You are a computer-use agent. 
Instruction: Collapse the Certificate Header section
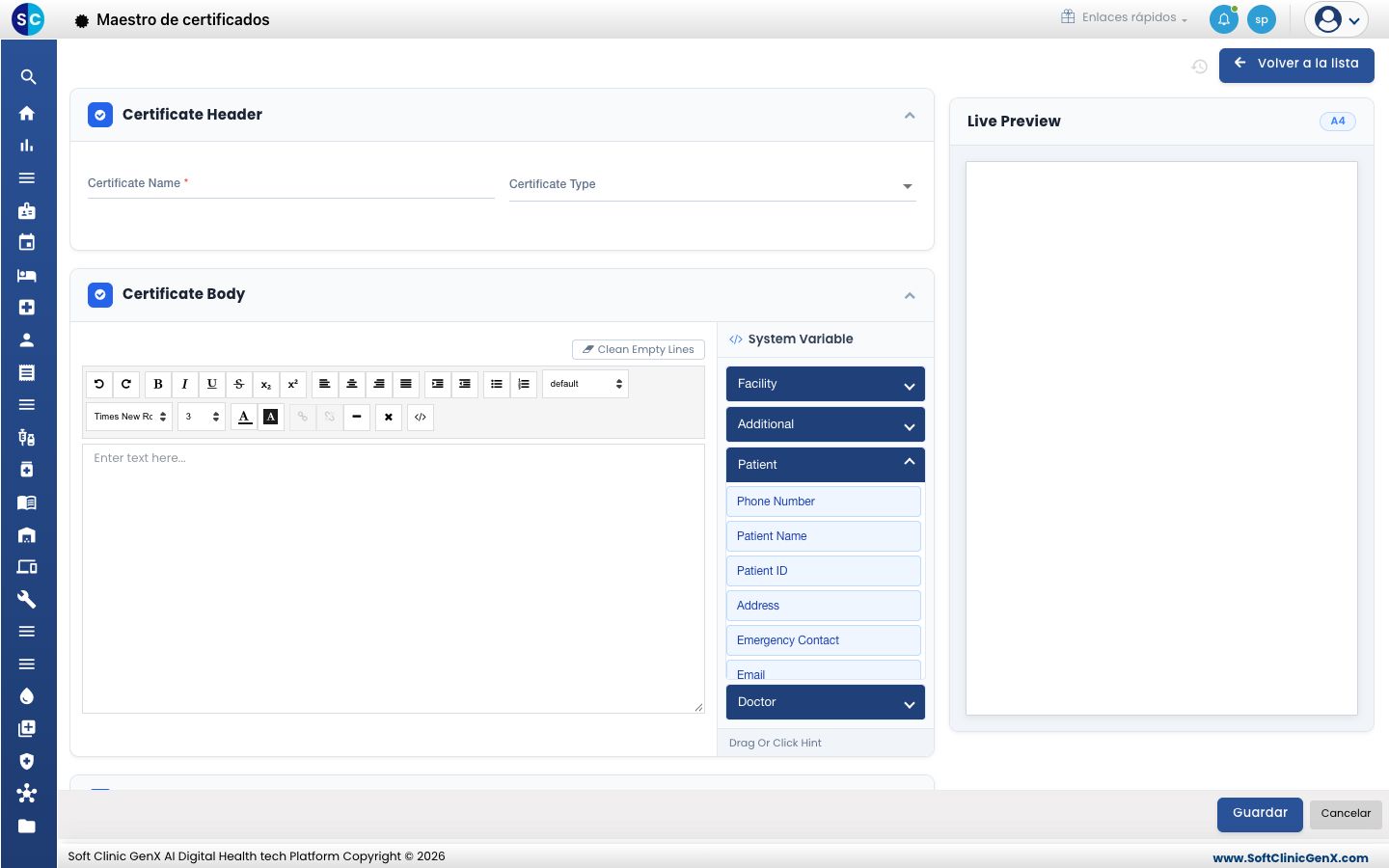(910, 115)
